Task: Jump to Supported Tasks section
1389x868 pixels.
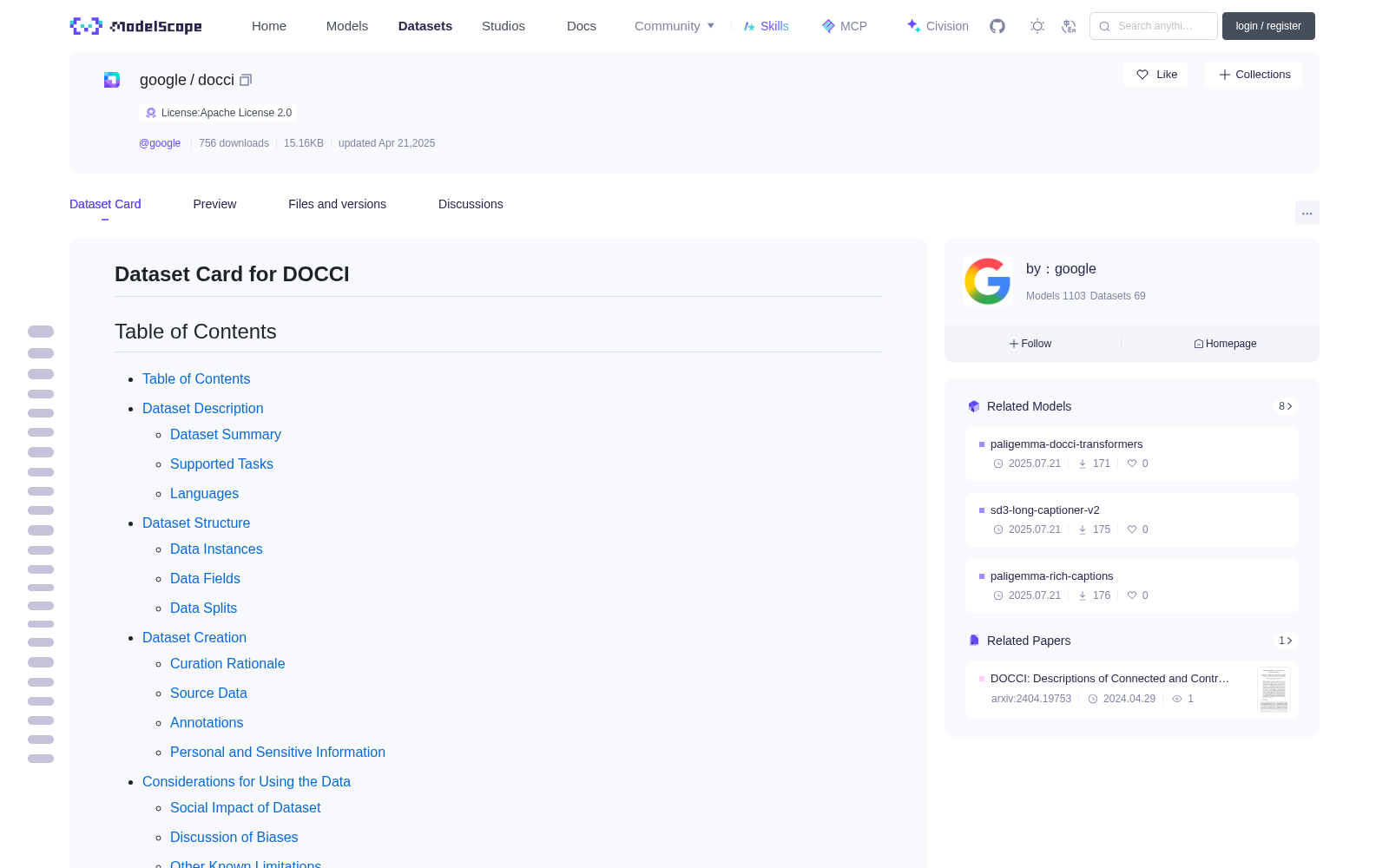Action: click(221, 464)
